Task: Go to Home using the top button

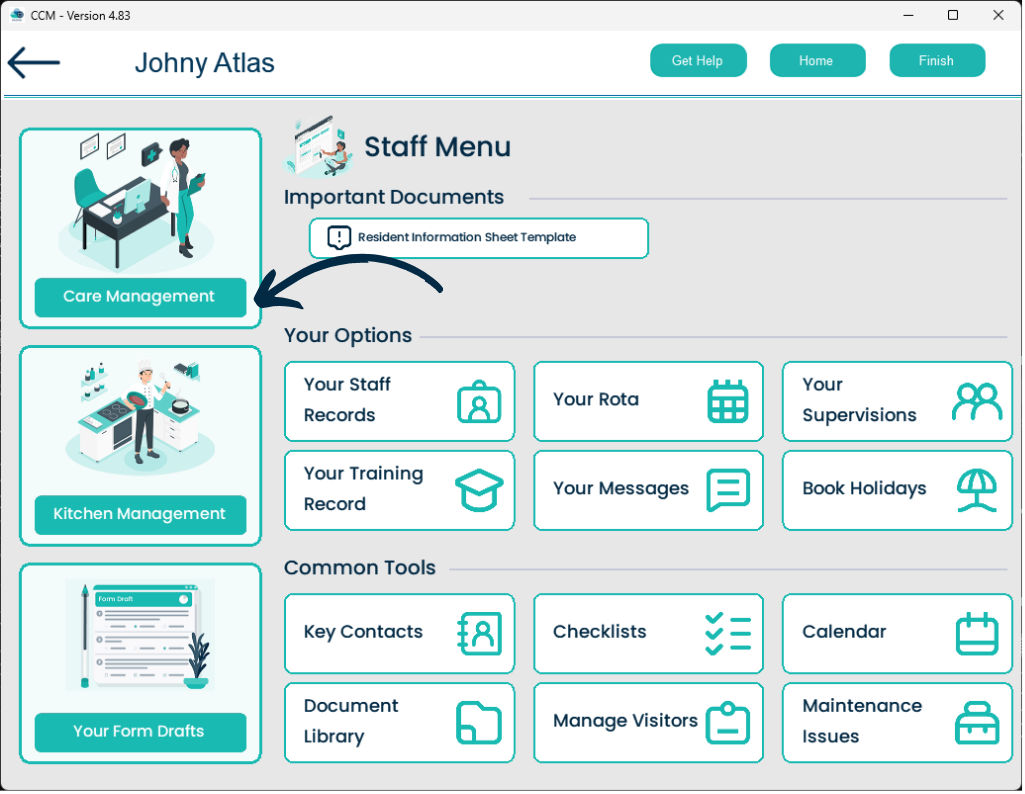Action: click(816, 61)
